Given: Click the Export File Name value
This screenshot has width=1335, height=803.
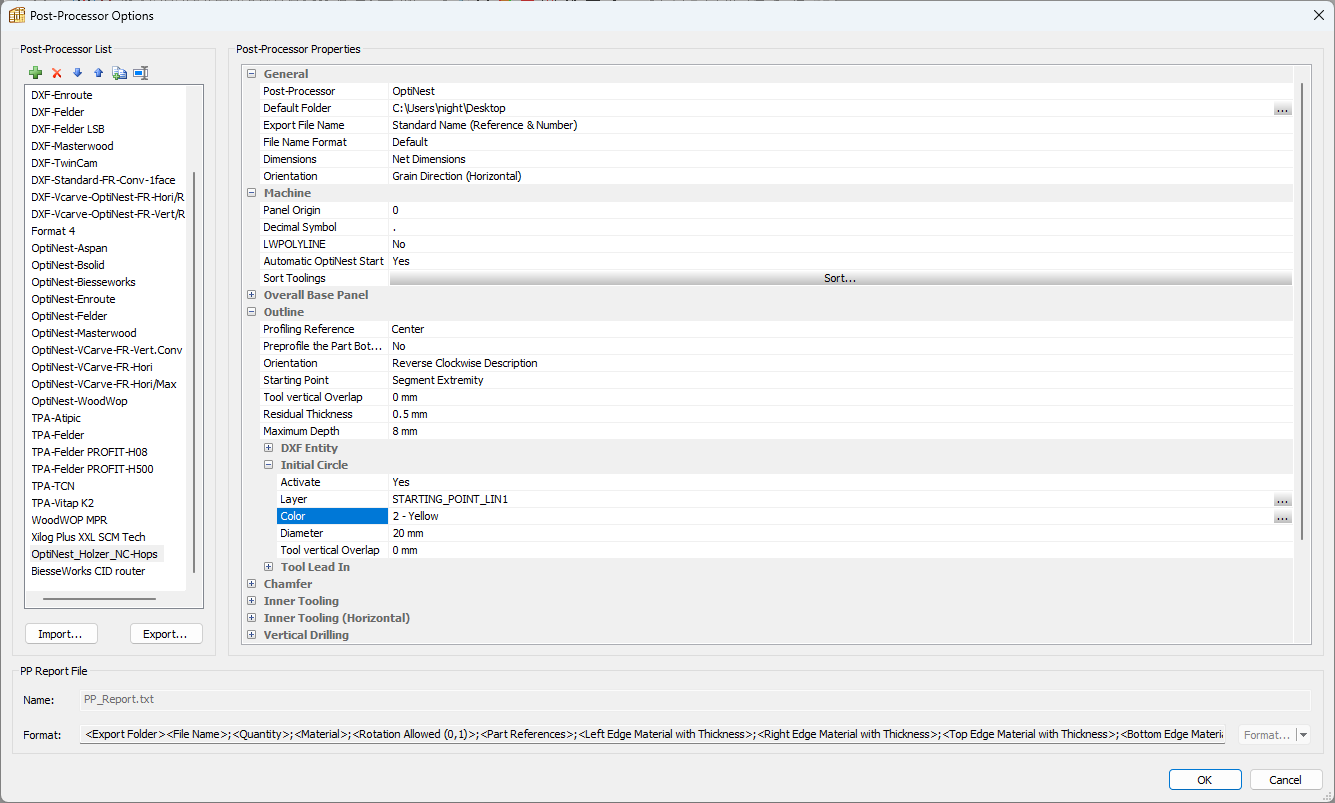Looking at the screenshot, I should click(x=485, y=125).
